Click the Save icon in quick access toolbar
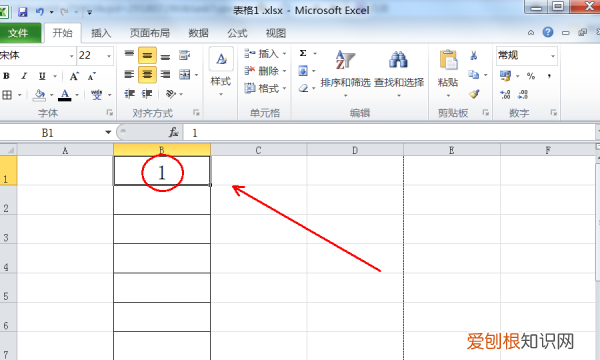Screen dimensions: 600x360 point(23,12)
